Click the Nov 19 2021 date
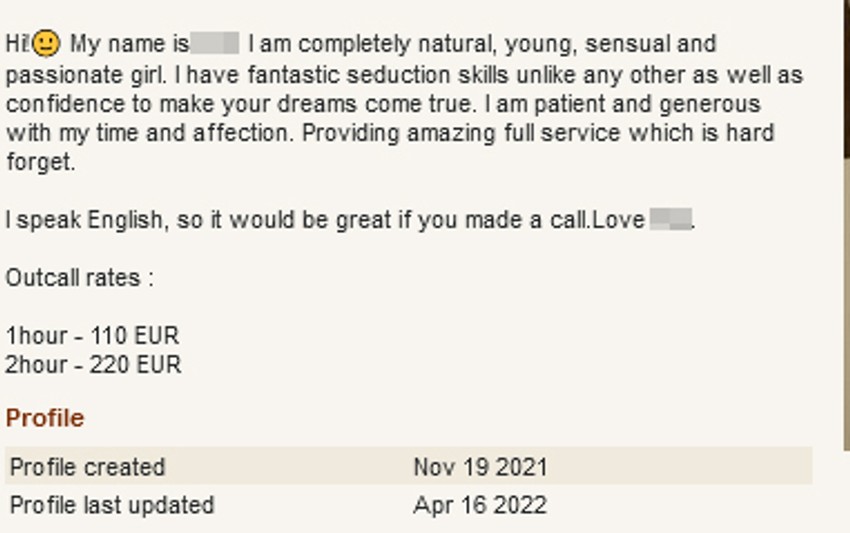The height and width of the screenshot is (533, 850). [x=480, y=467]
